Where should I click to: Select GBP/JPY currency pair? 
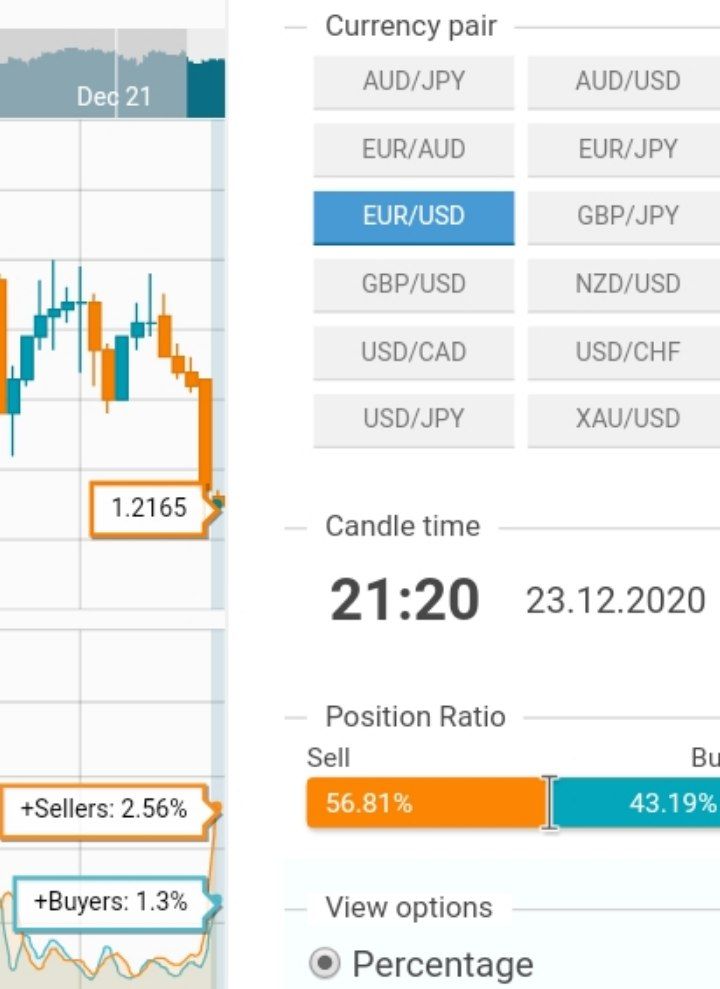627,216
